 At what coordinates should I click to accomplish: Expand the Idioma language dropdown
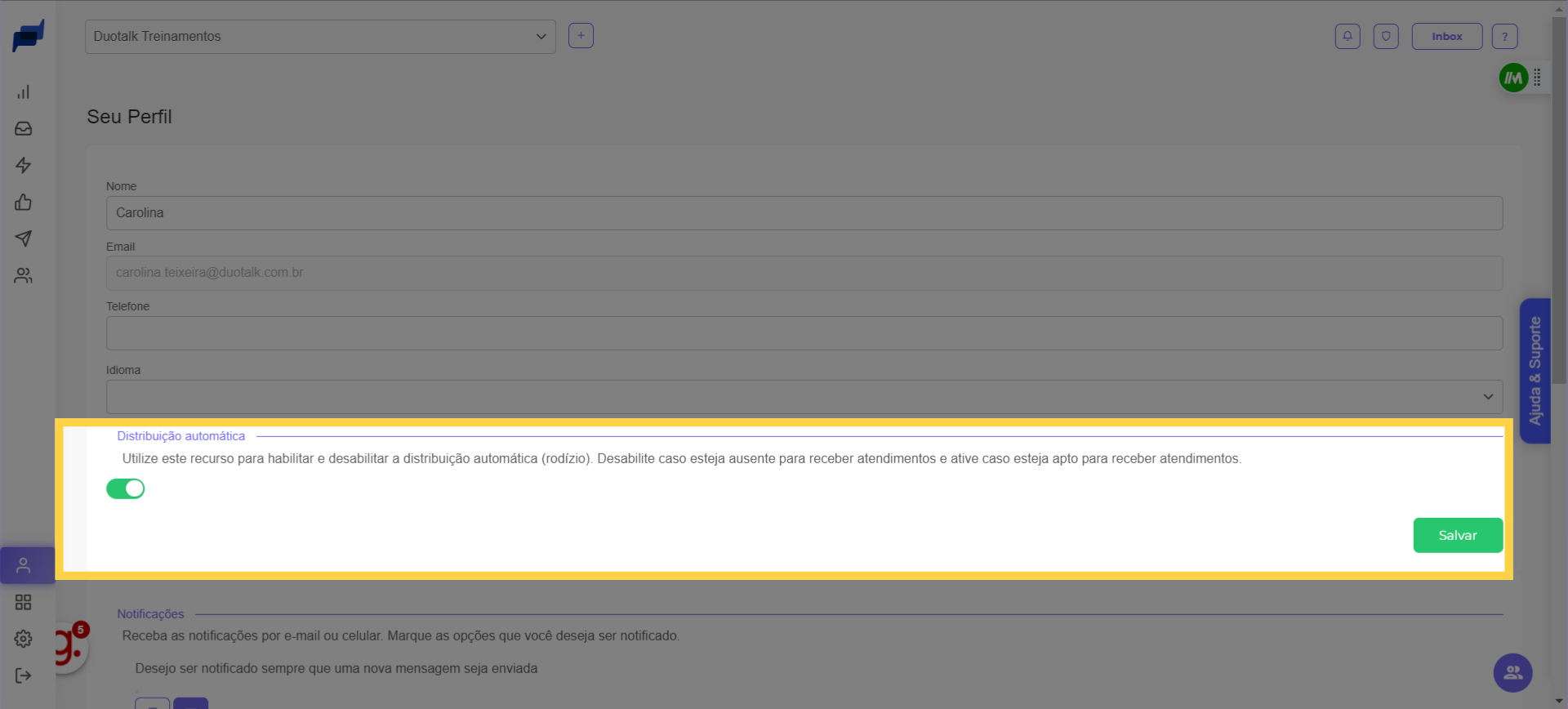click(804, 397)
